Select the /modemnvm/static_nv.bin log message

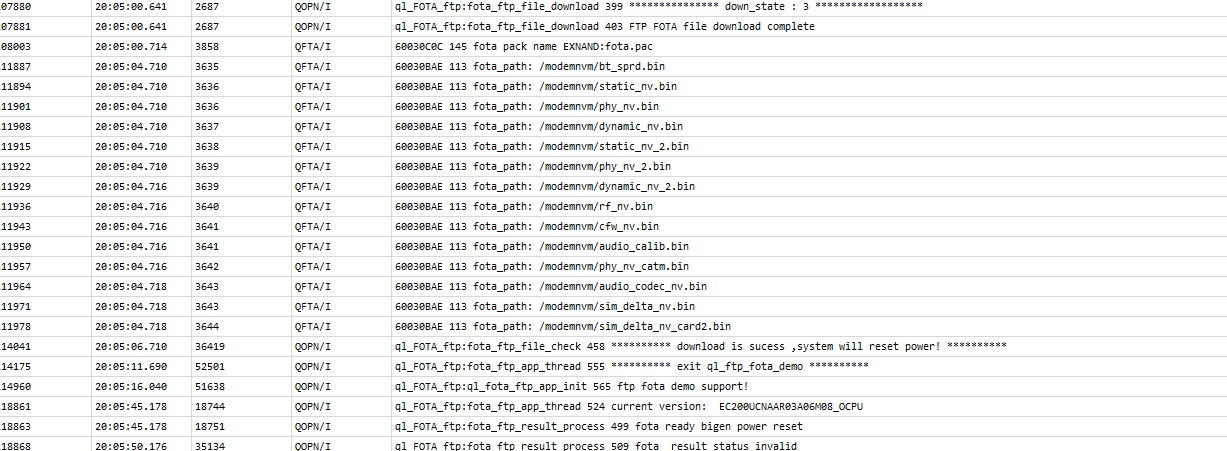pos(536,86)
